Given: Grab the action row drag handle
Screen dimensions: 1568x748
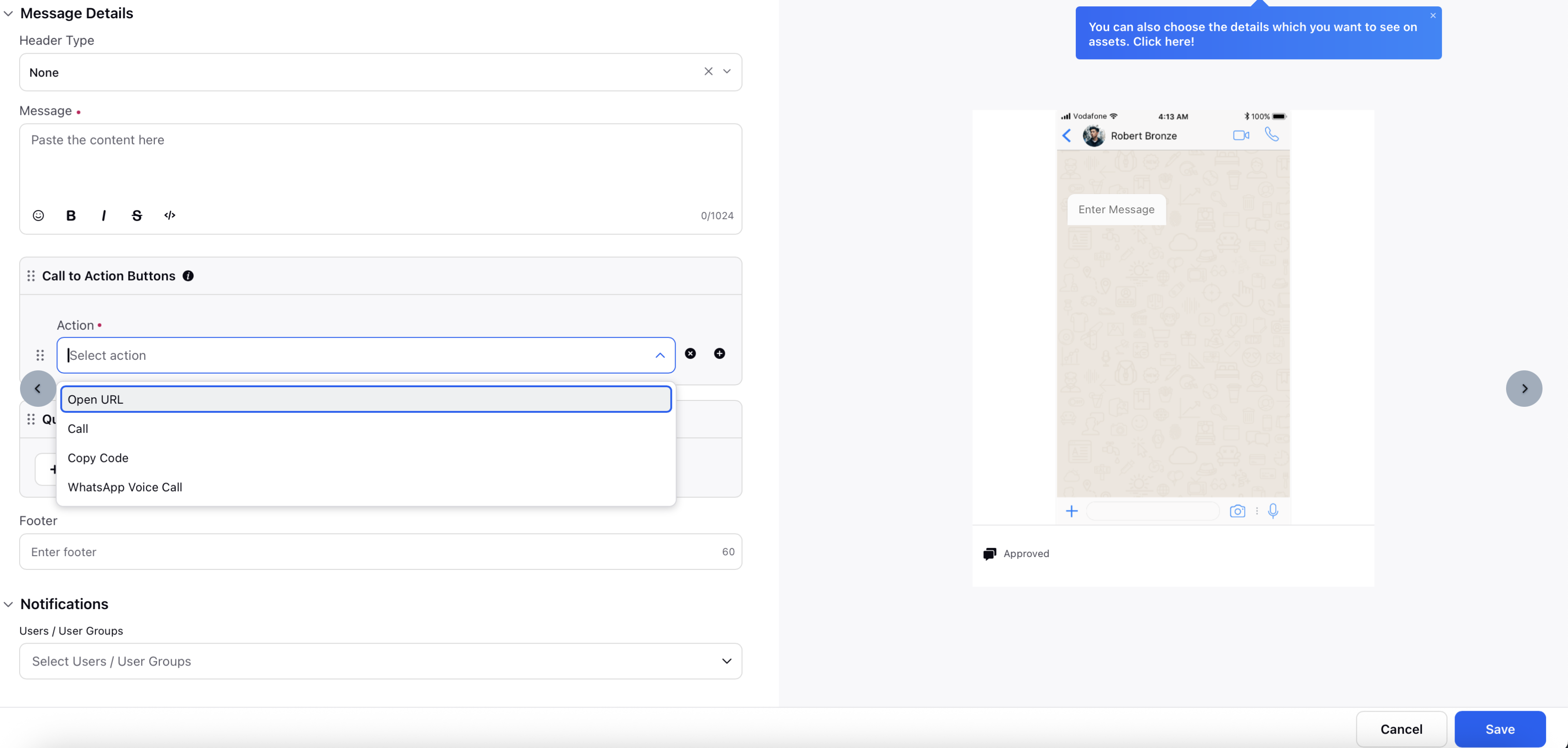Looking at the screenshot, I should point(40,355).
